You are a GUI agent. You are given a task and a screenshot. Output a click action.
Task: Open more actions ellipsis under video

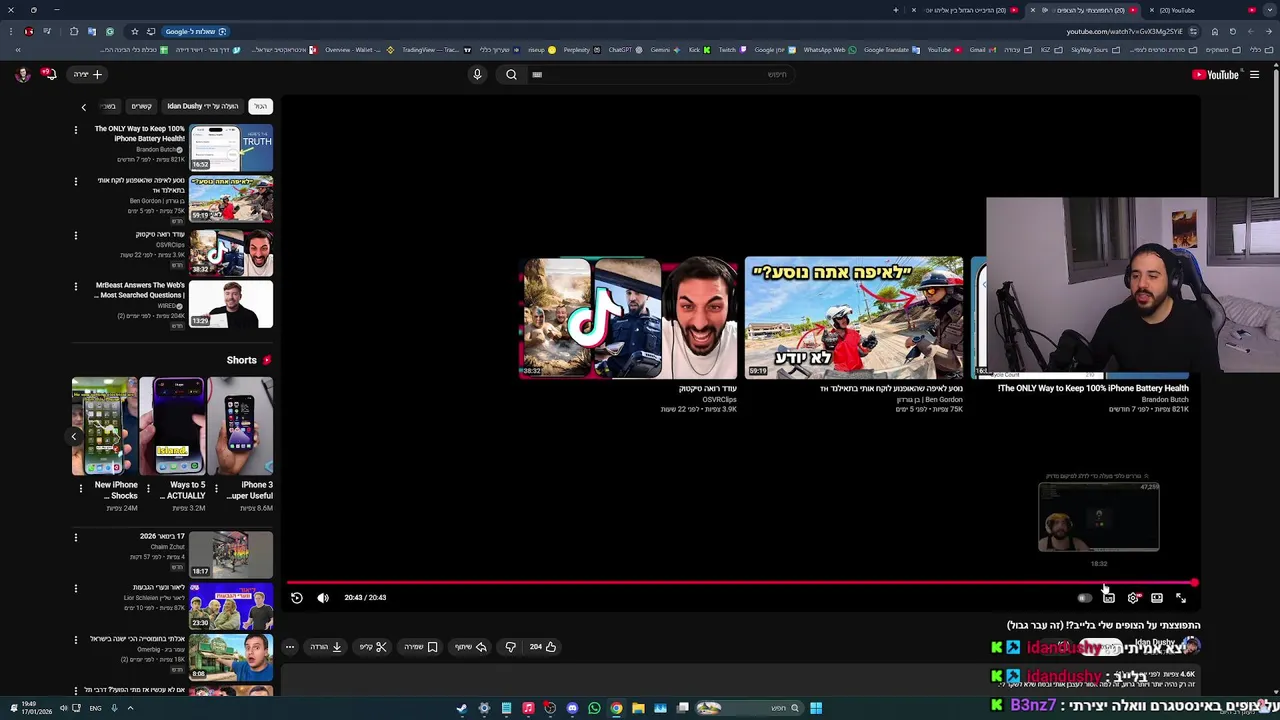[x=290, y=647]
